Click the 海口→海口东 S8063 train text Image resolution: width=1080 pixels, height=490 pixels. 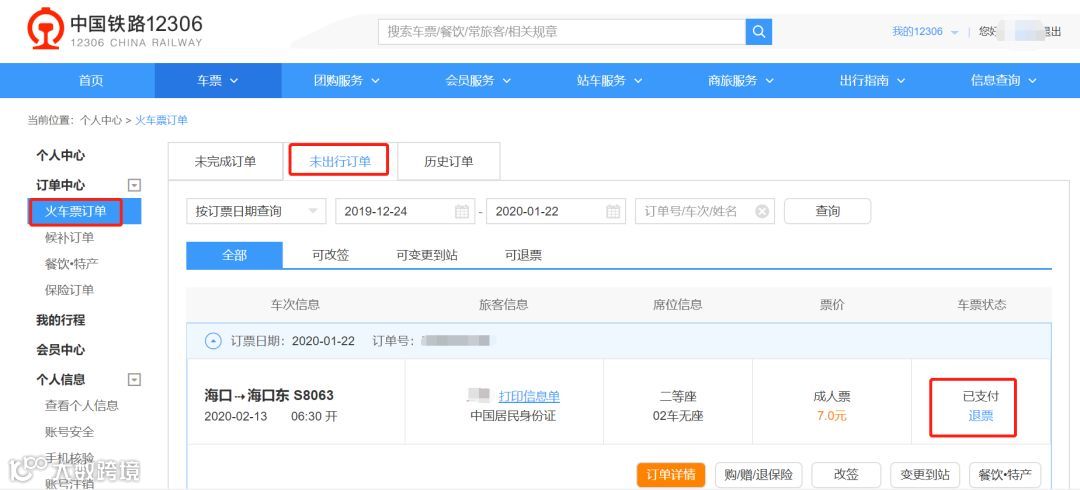pyautogui.click(x=269, y=396)
